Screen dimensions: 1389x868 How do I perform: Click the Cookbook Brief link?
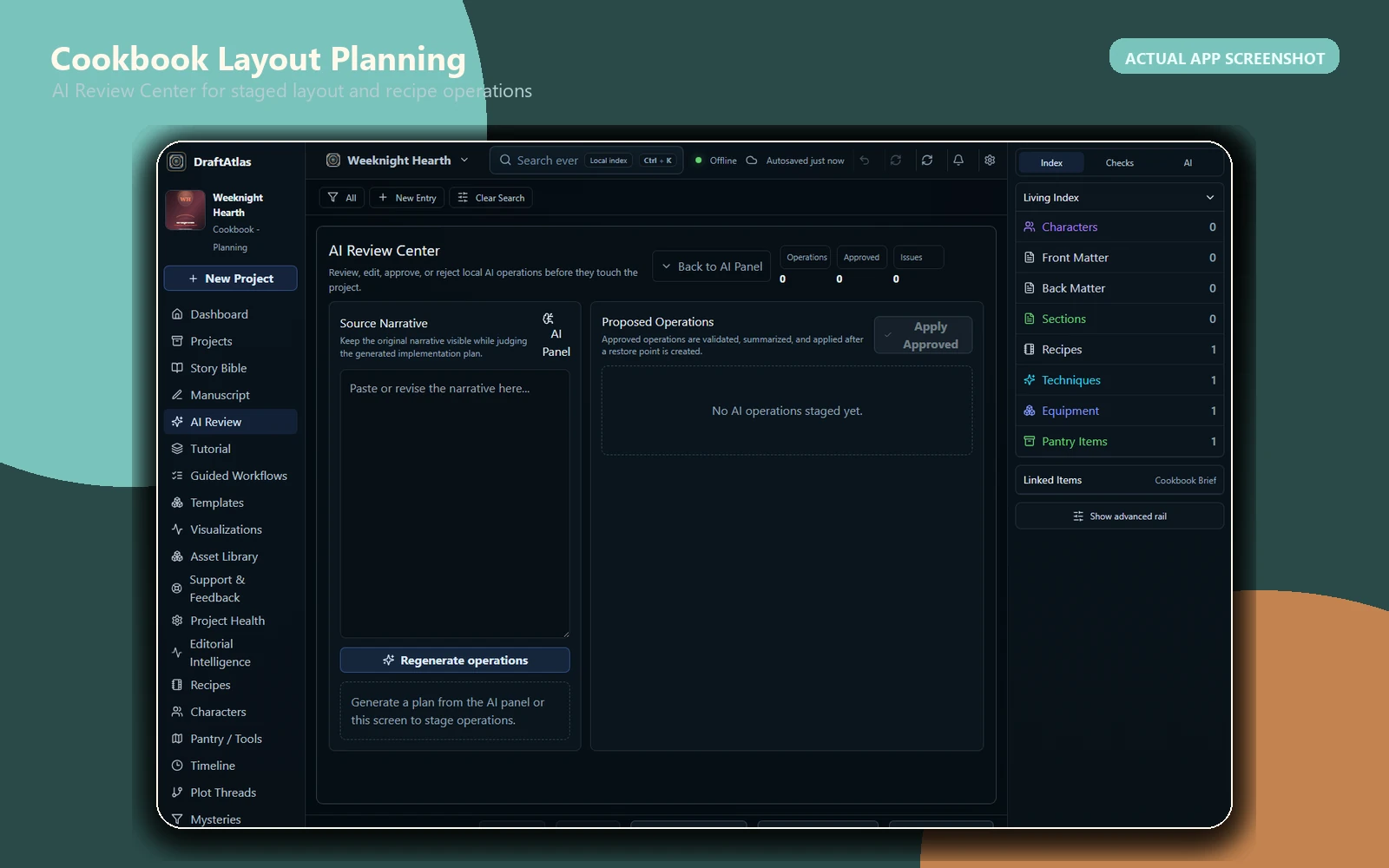click(1185, 481)
